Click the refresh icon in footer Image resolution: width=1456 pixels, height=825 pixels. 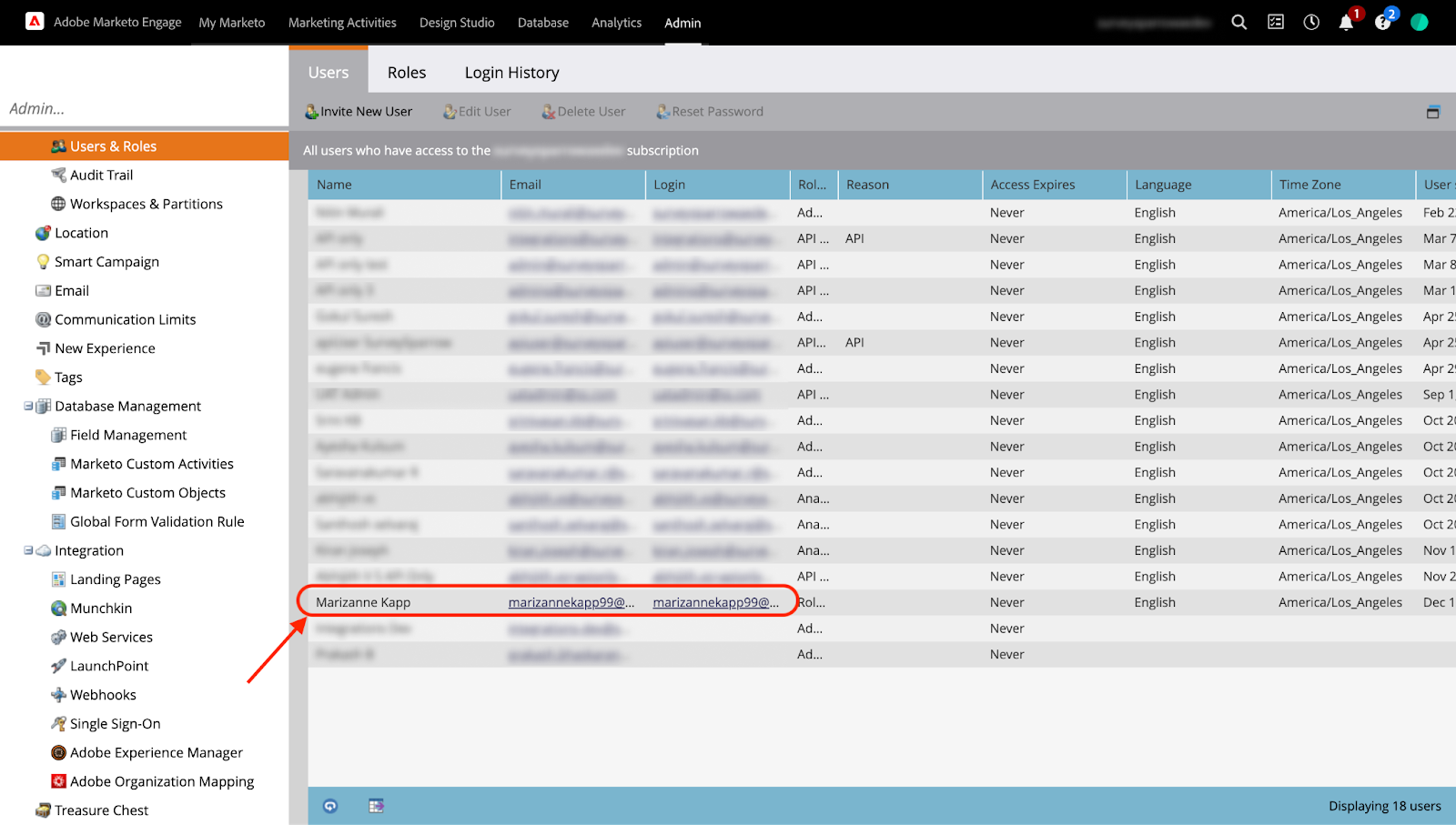pos(330,806)
